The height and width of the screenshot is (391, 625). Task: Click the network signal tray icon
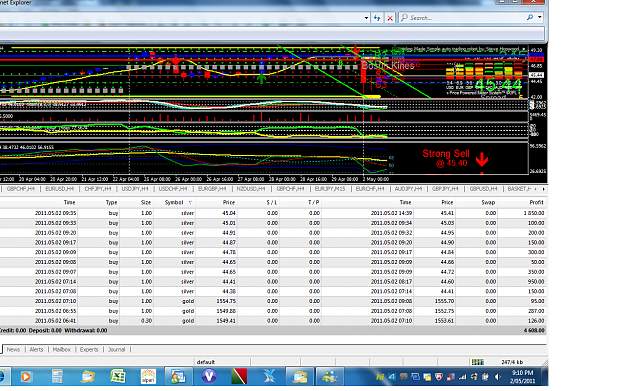coord(462,377)
